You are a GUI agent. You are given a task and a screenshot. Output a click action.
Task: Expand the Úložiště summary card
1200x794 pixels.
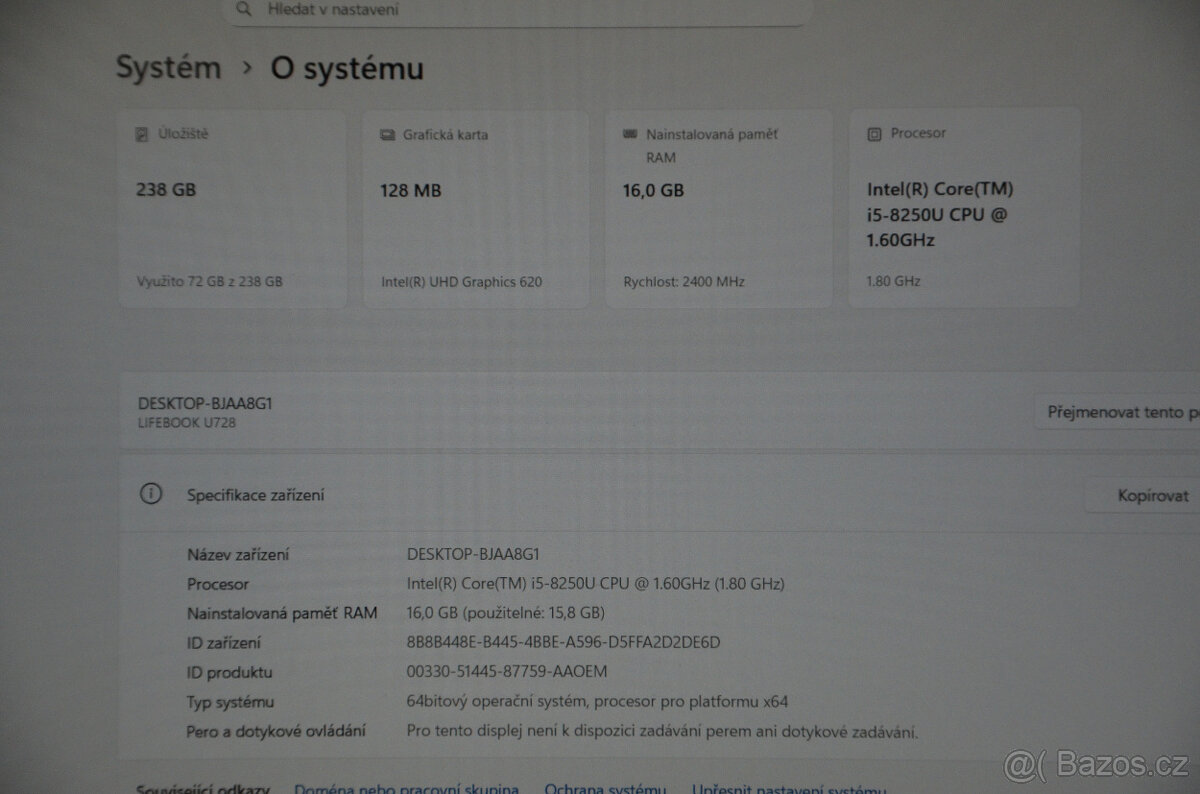pyautogui.click(x=232, y=207)
